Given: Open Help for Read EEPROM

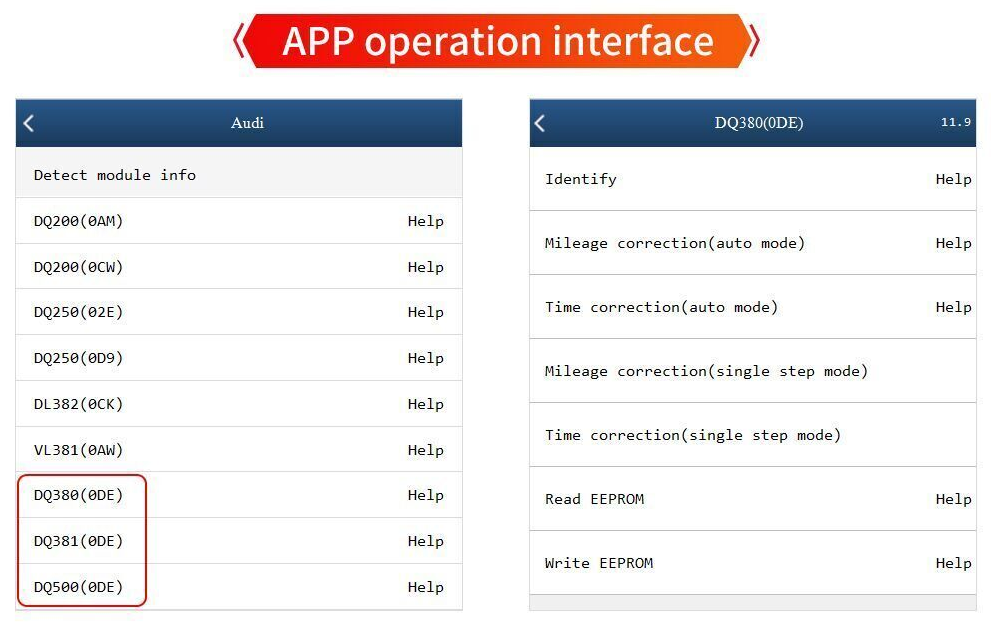Looking at the screenshot, I should tap(953, 499).
